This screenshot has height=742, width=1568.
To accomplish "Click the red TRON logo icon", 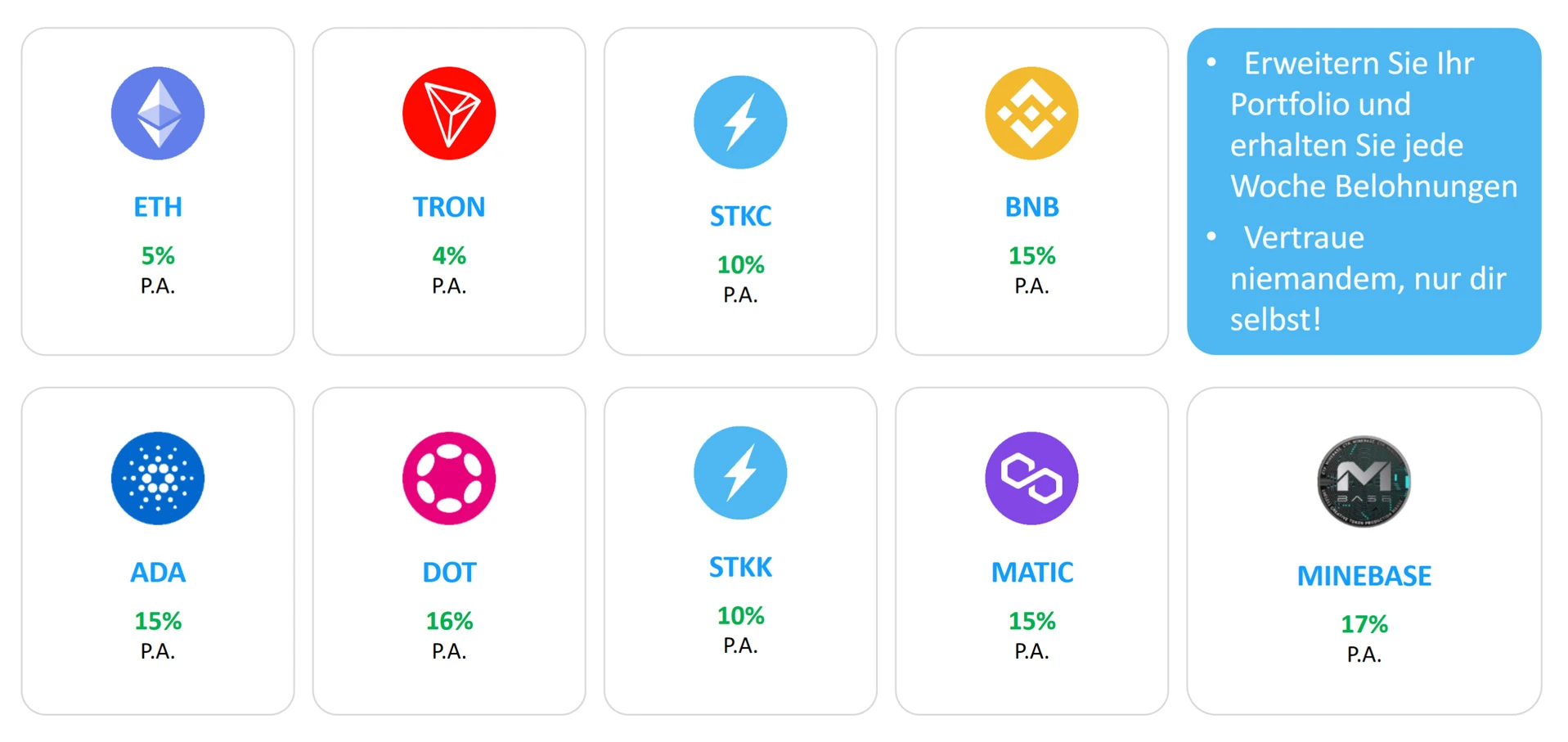I will point(449,113).
